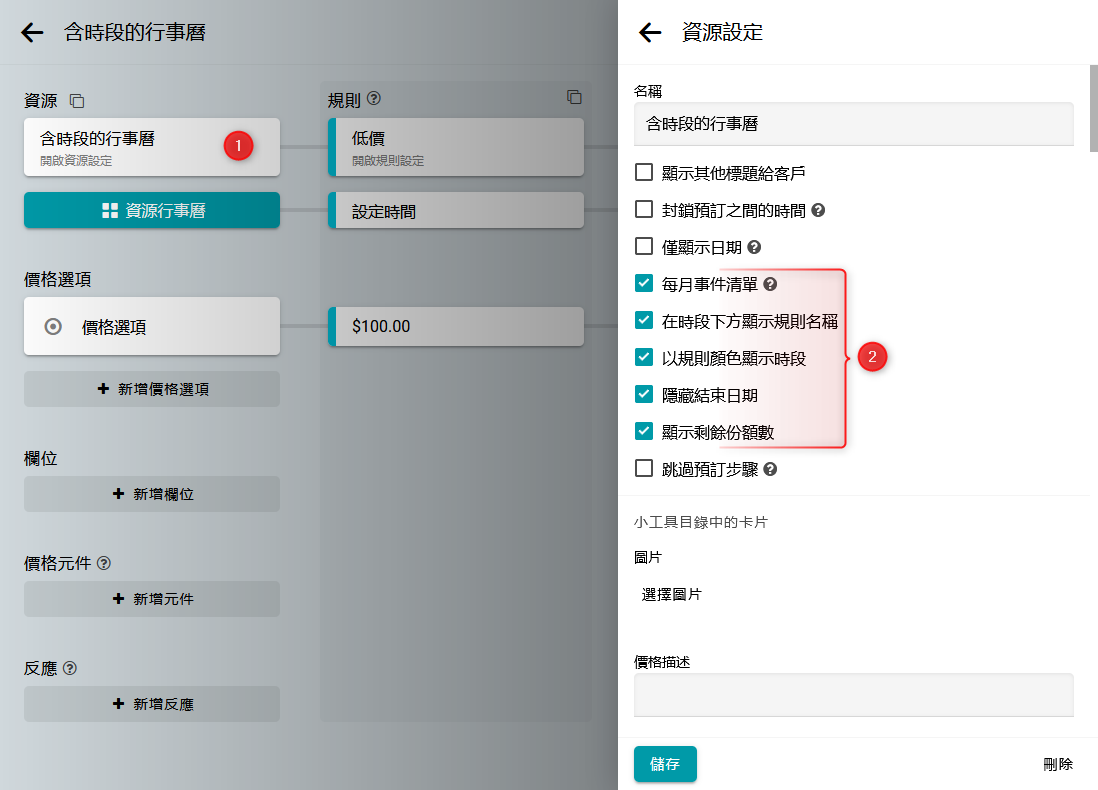Click the copy icon next to 資源
Image resolution: width=1098 pixels, height=790 pixels.
tap(77, 101)
